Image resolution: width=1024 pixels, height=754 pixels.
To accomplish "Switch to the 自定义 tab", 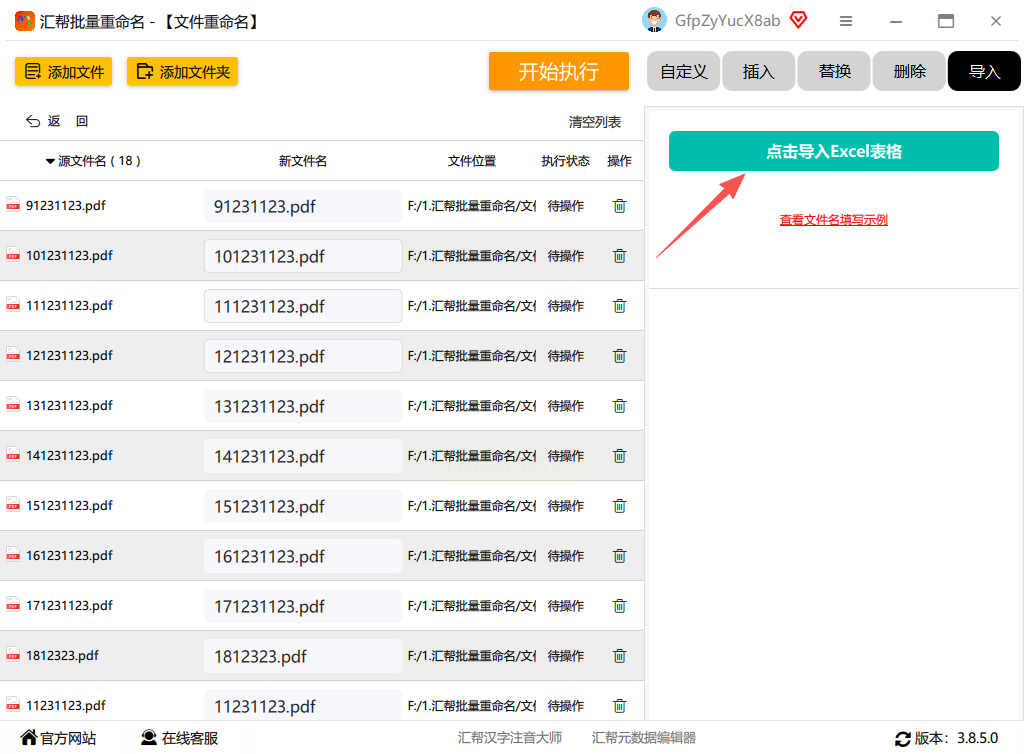I will coord(684,72).
